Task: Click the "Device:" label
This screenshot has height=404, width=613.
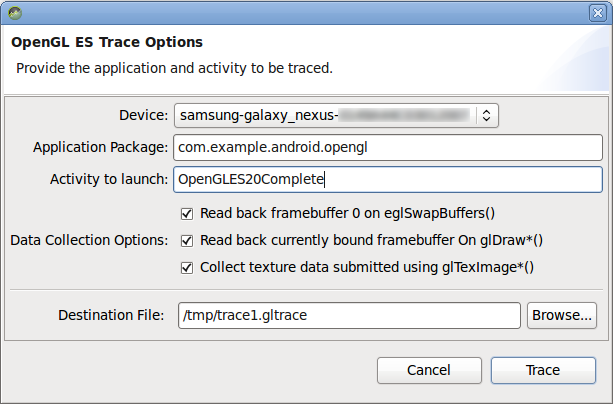Action: pyautogui.click(x=144, y=115)
